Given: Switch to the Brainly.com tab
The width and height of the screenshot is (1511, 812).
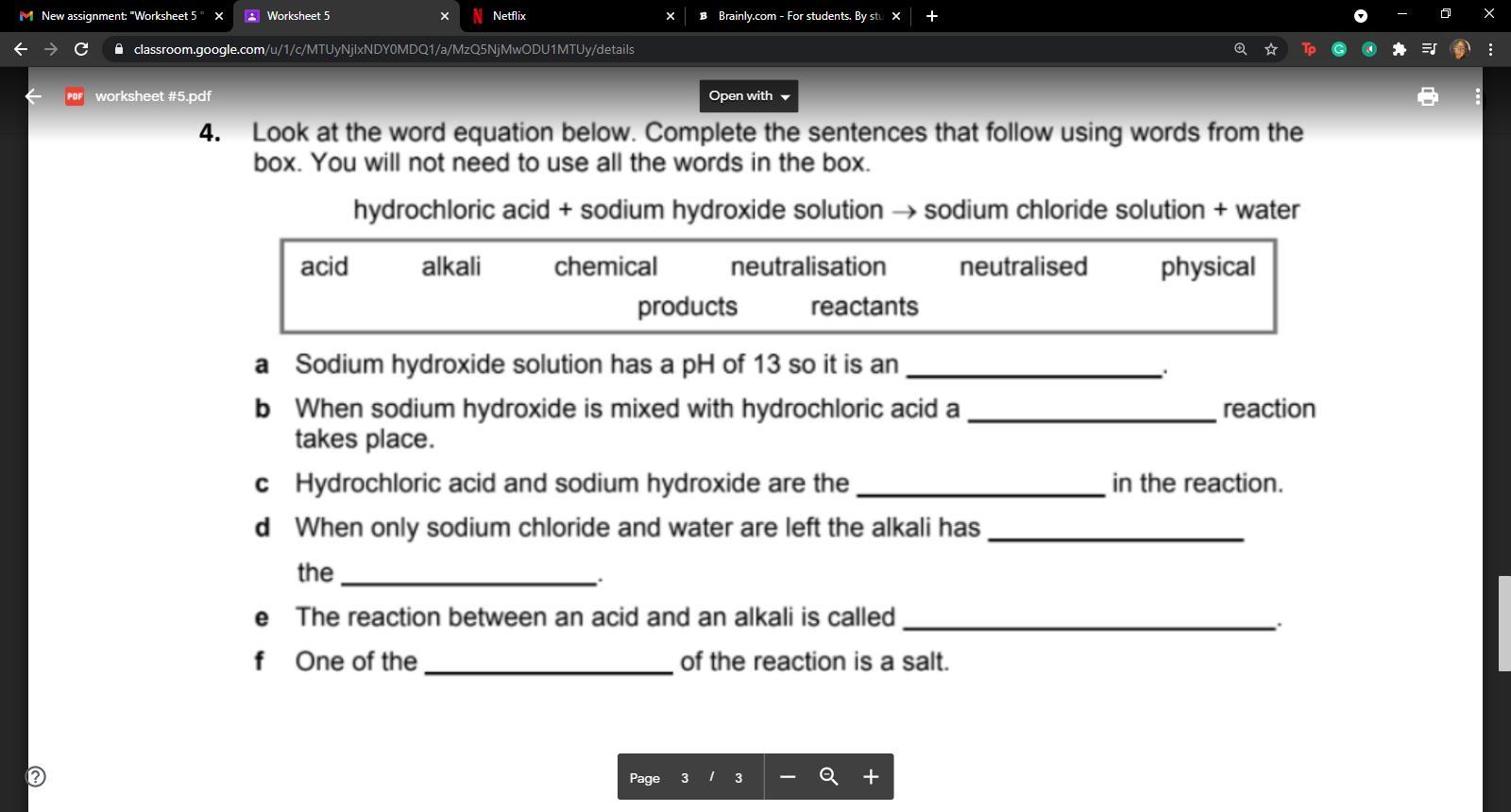Looking at the screenshot, I should (798, 16).
